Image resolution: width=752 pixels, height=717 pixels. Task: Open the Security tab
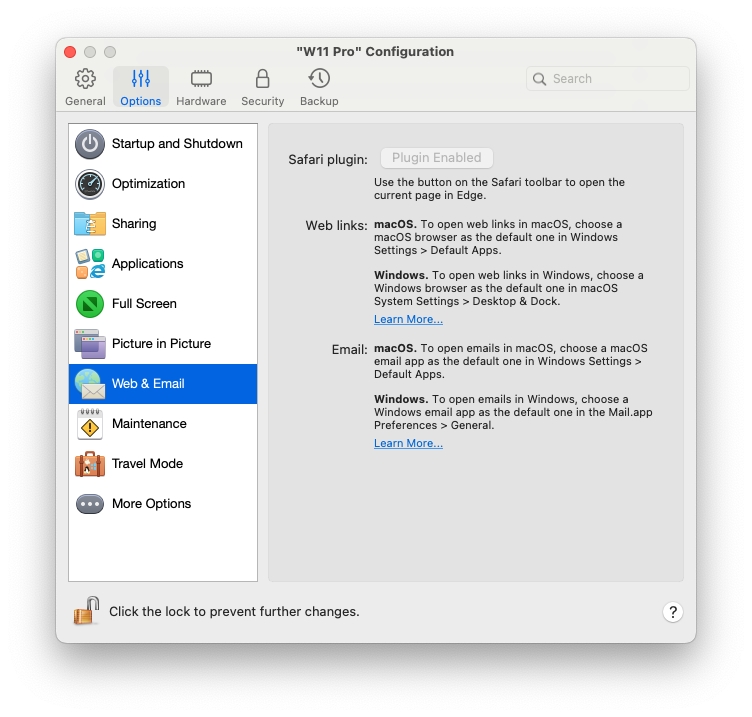(x=262, y=87)
